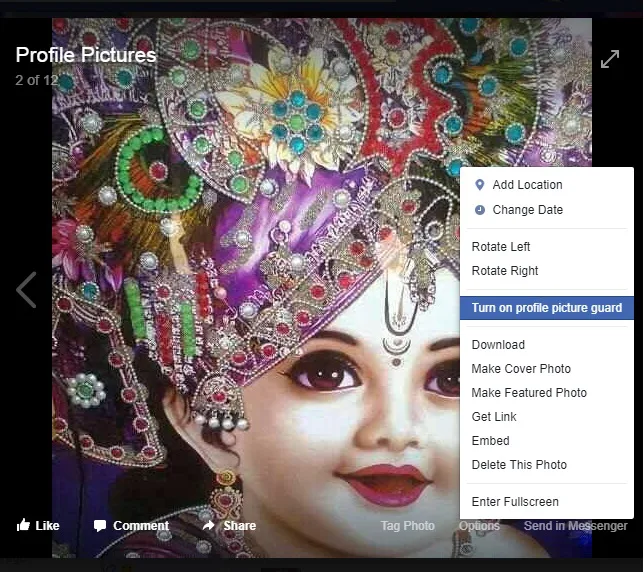Download this photo from menu
Screen dimensions: 644x572
[x=547, y=345]
